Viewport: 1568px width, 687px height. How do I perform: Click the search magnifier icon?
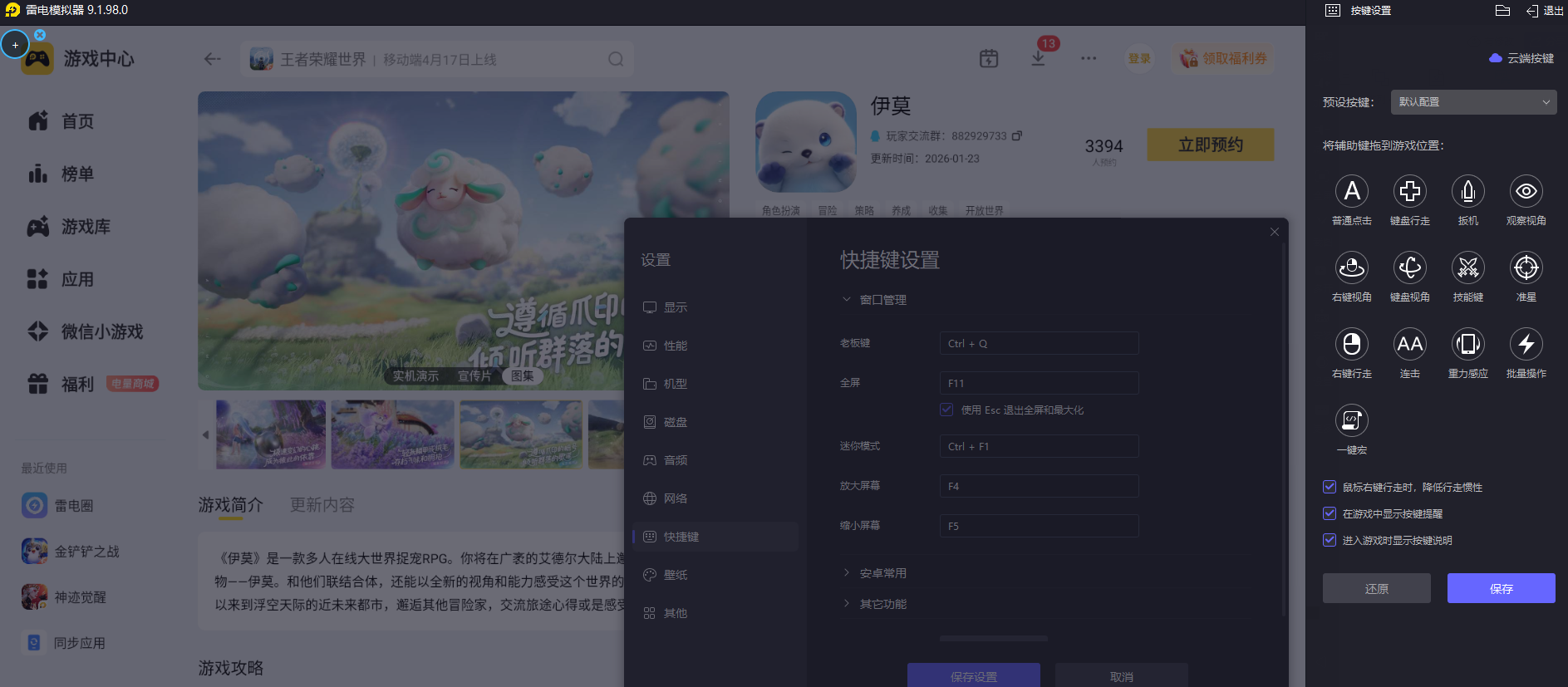[x=616, y=59]
